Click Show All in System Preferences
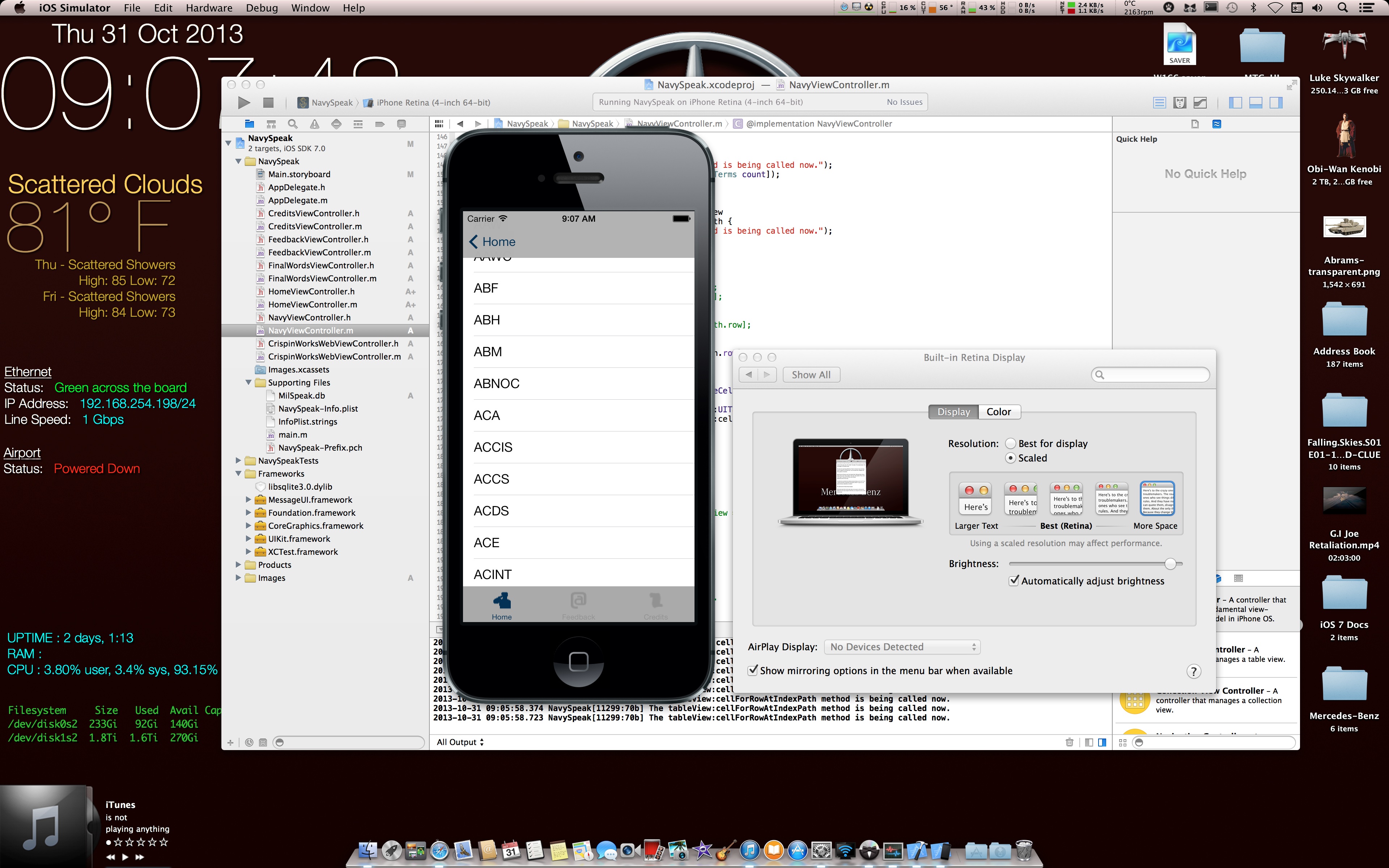1389x868 pixels. pos(811,375)
